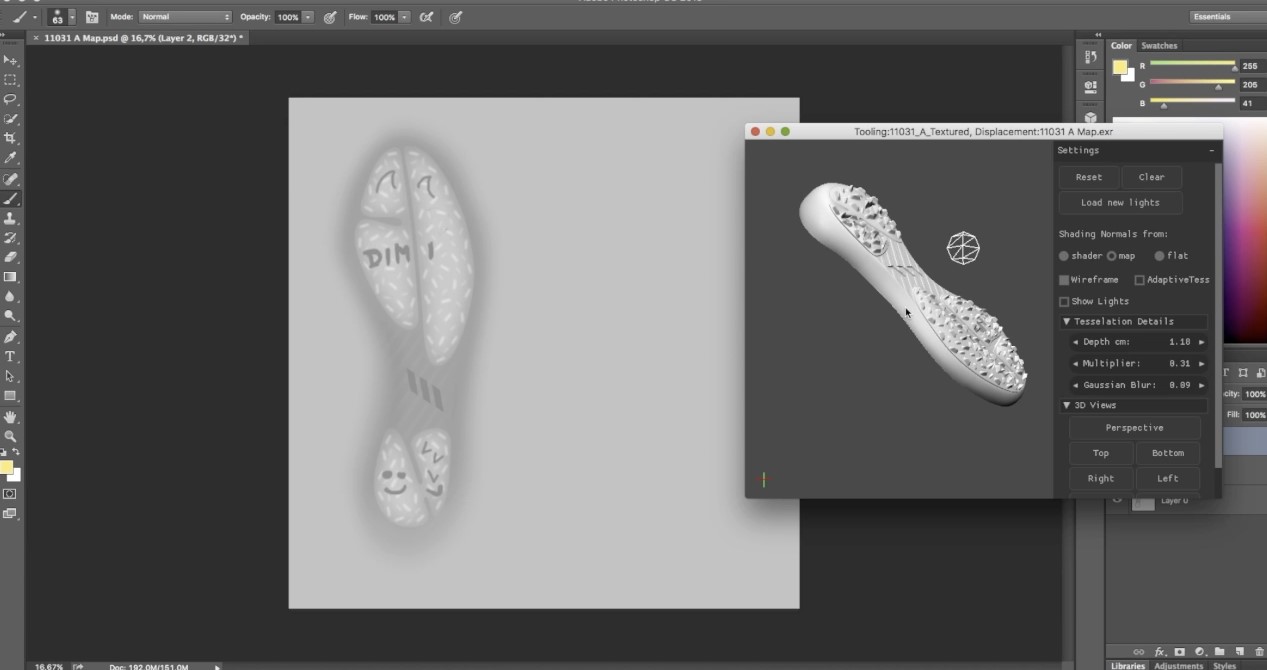Open the Adjustments panel tab
This screenshot has width=1267, height=670.
(1178, 665)
